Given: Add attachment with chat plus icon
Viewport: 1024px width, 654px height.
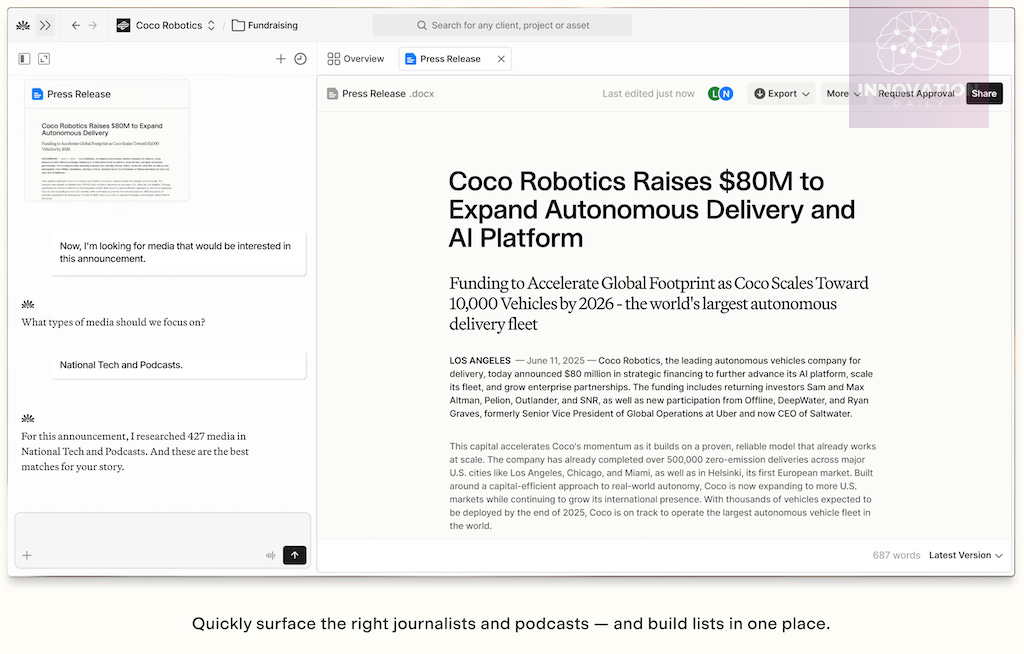Looking at the screenshot, I should click(x=27, y=555).
